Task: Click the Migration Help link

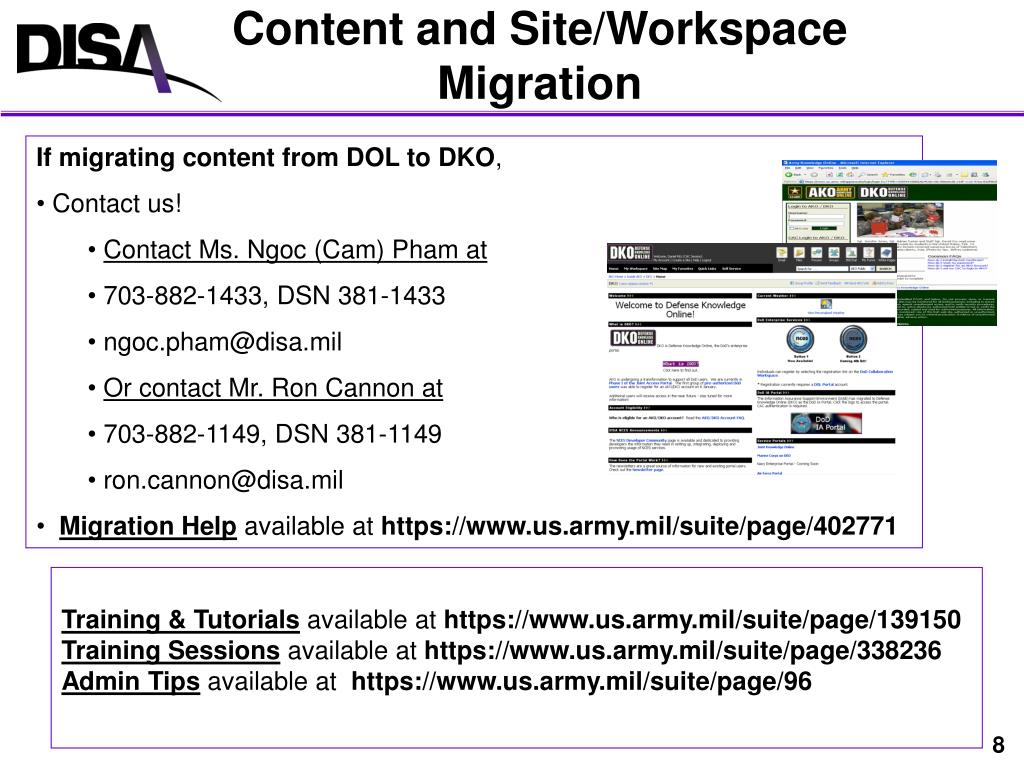Action: coord(148,526)
